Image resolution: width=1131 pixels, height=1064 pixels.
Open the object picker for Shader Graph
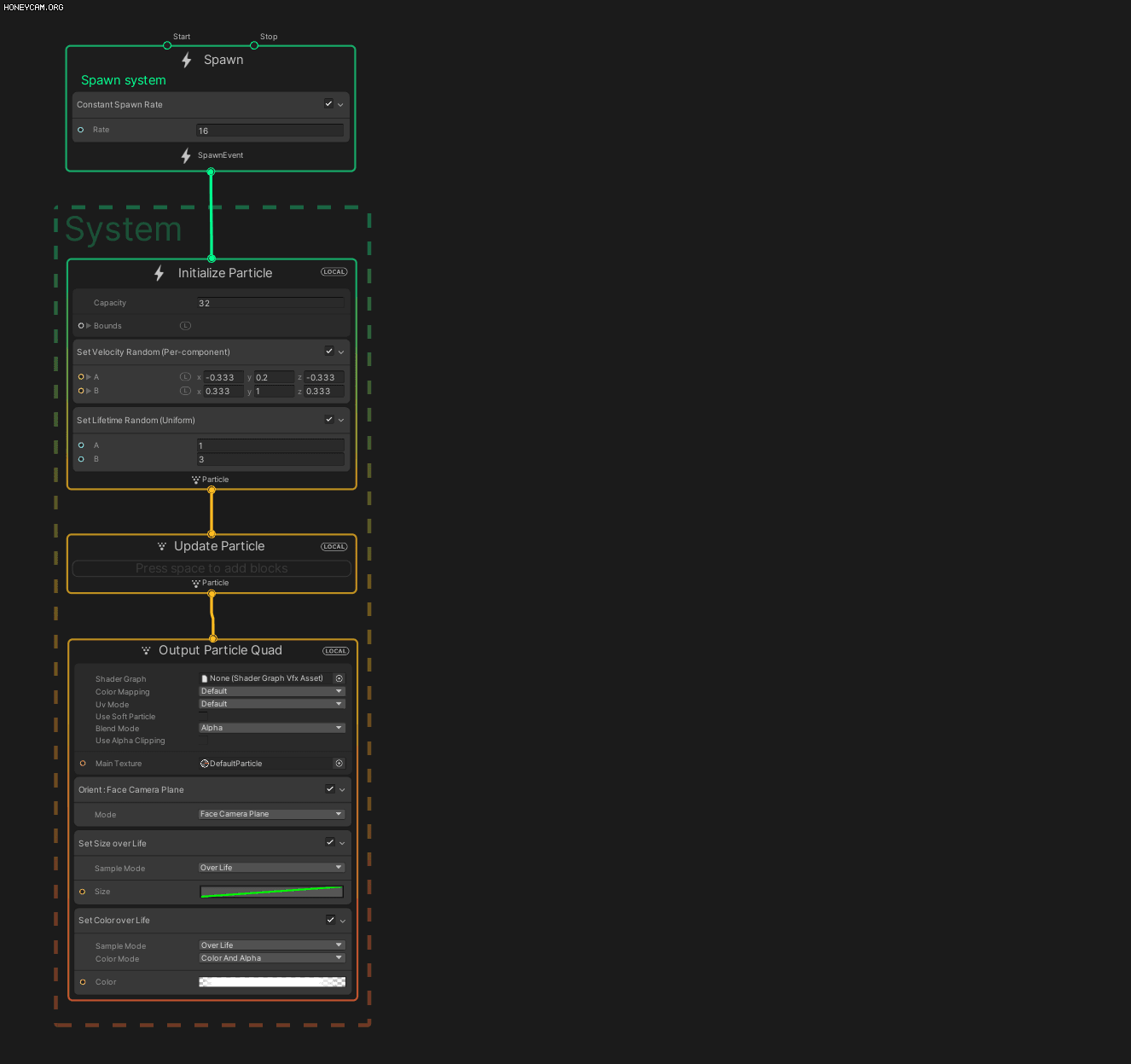pyautogui.click(x=339, y=678)
